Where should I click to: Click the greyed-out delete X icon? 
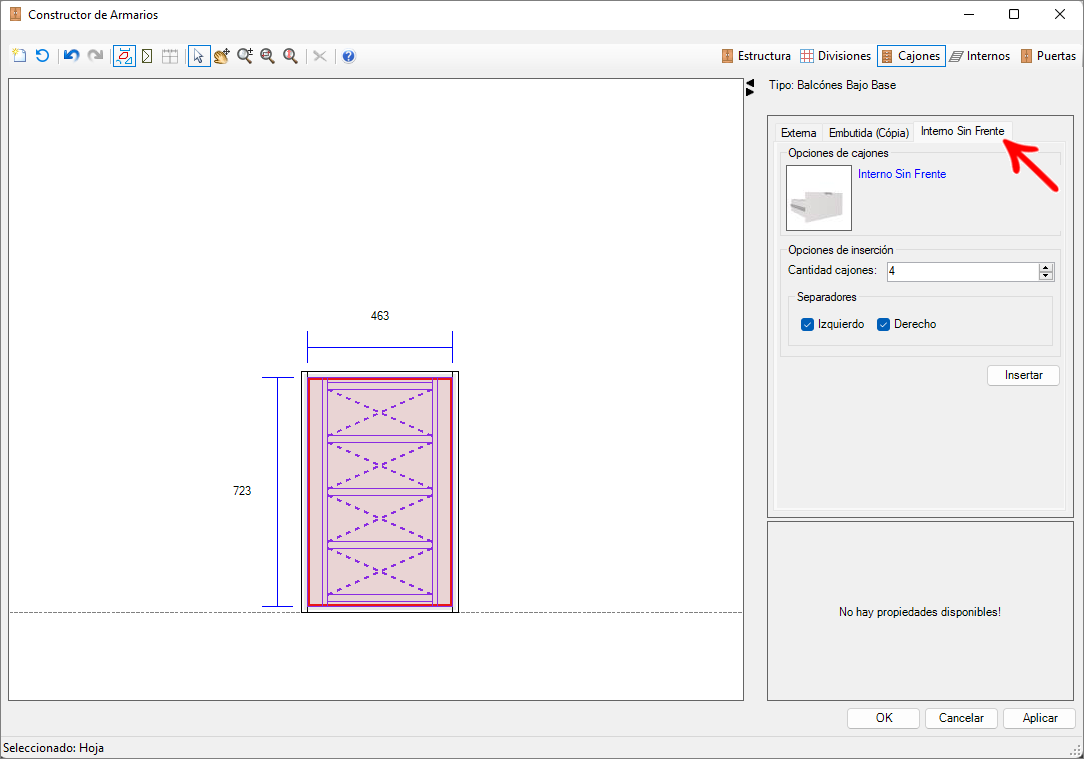[x=319, y=56]
